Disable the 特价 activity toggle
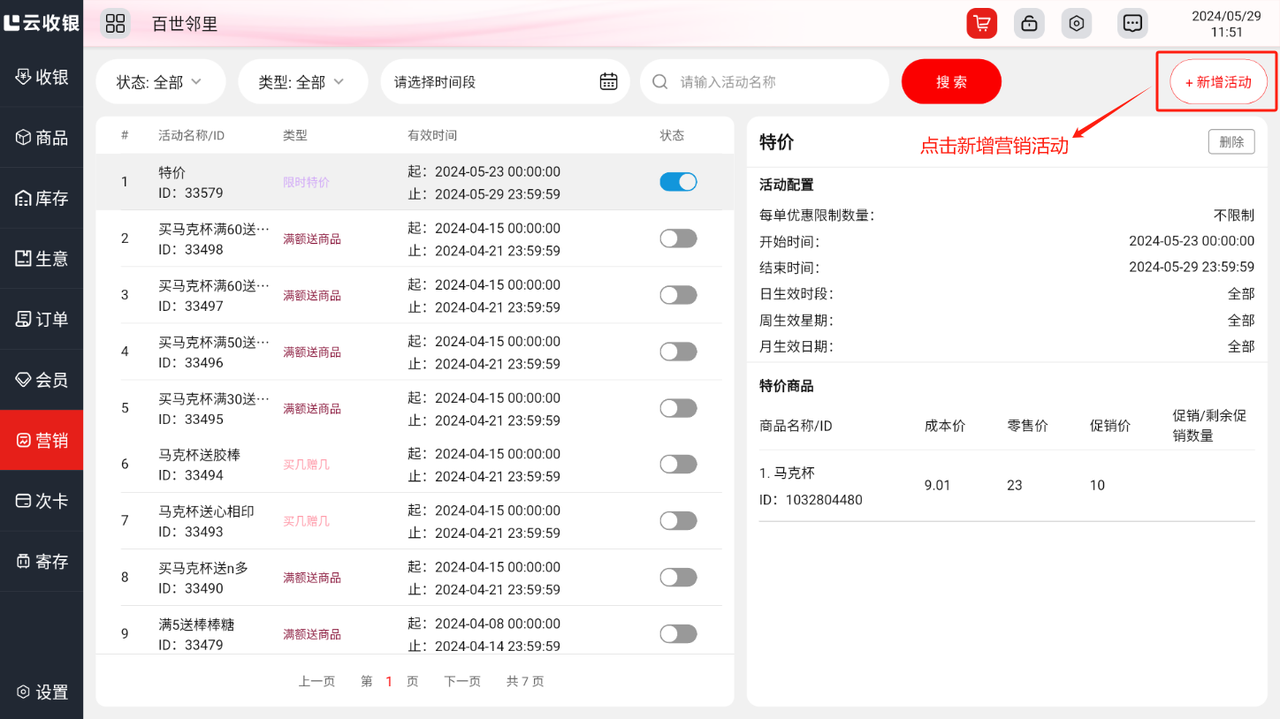The height and width of the screenshot is (719, 1280). (x=678, y=182)
